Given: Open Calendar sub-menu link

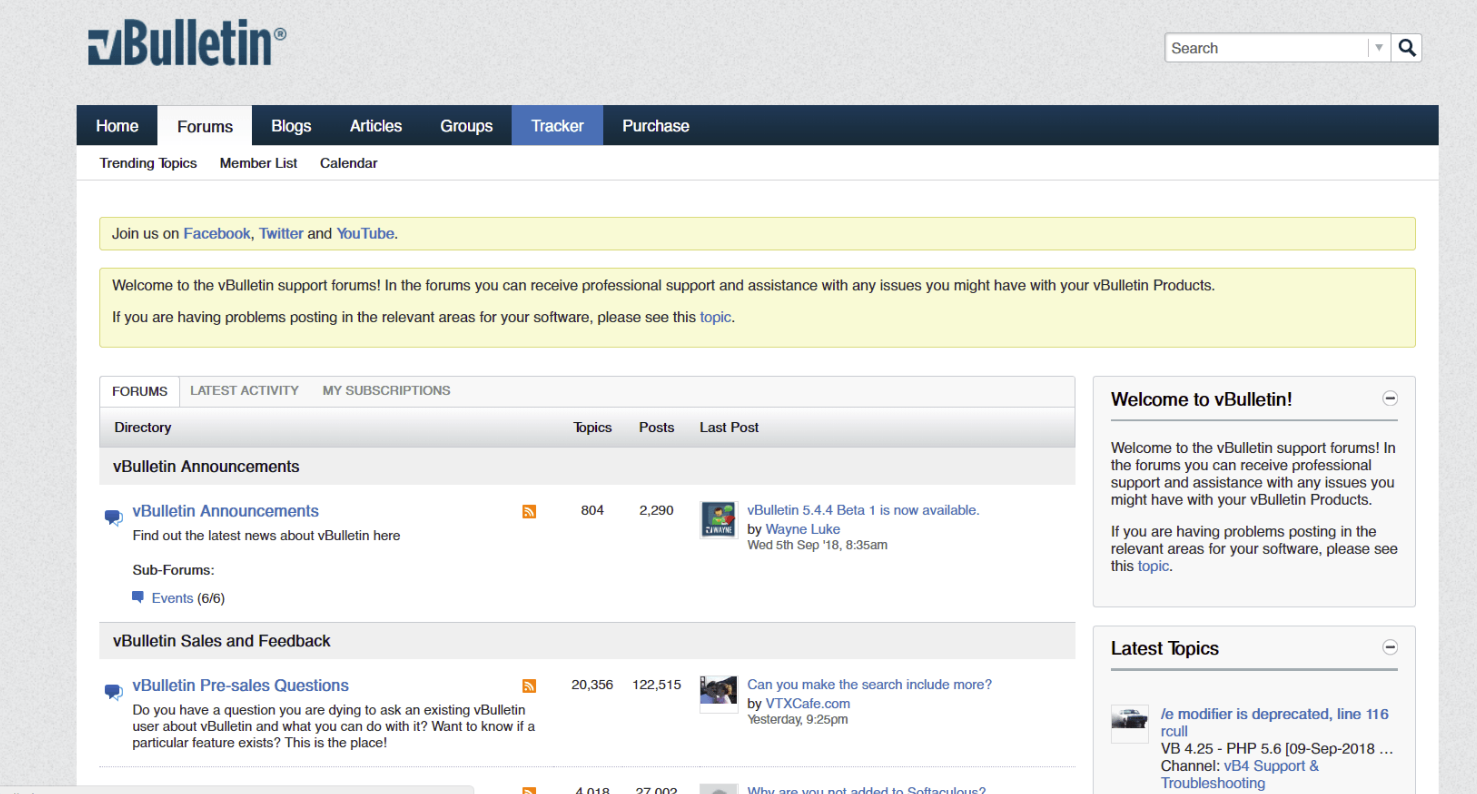Looking at the screenshot, I should 348,163.
